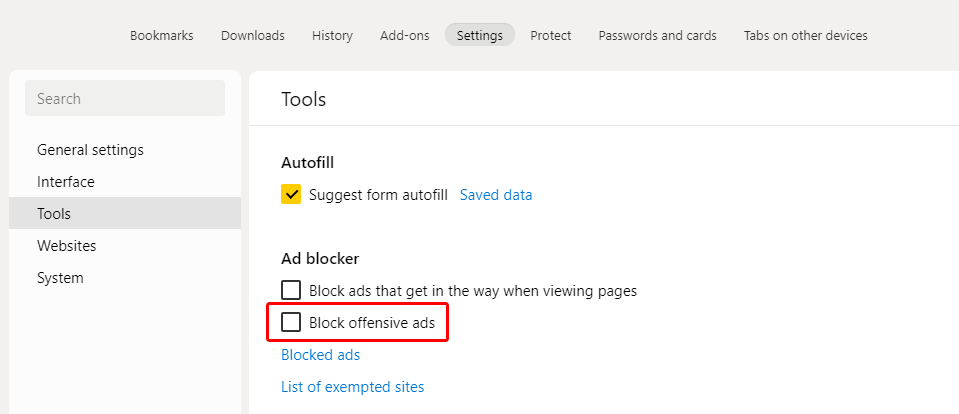This screenshot has width=959, height=414.
Task: Select the Settings tab
Action: 479,35
